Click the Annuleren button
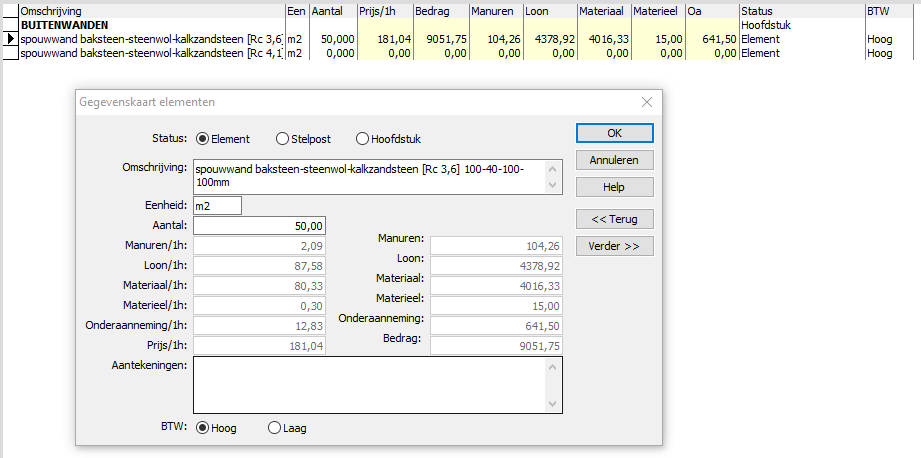Viewport: 921px width, 458px height. pos(614,160)
